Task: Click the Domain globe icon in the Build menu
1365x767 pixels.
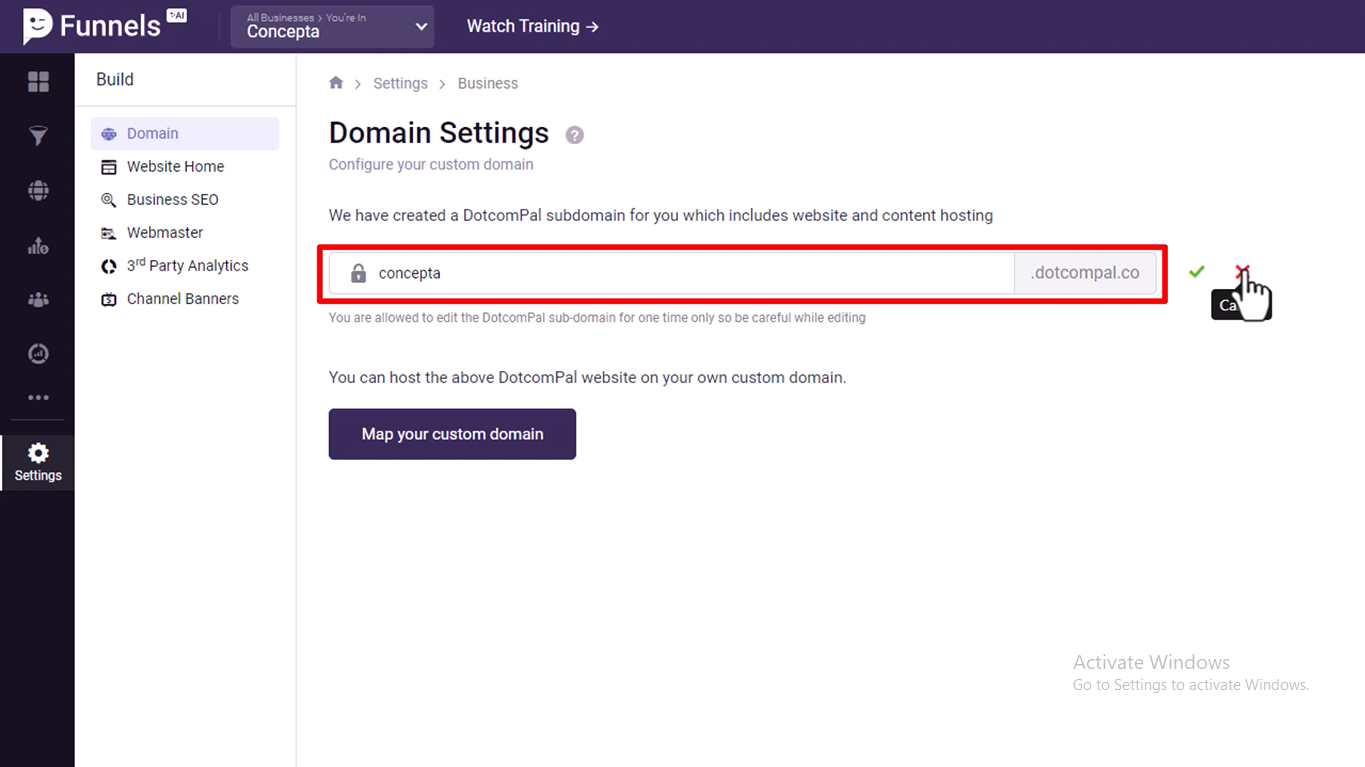Action: coord(109,134)
